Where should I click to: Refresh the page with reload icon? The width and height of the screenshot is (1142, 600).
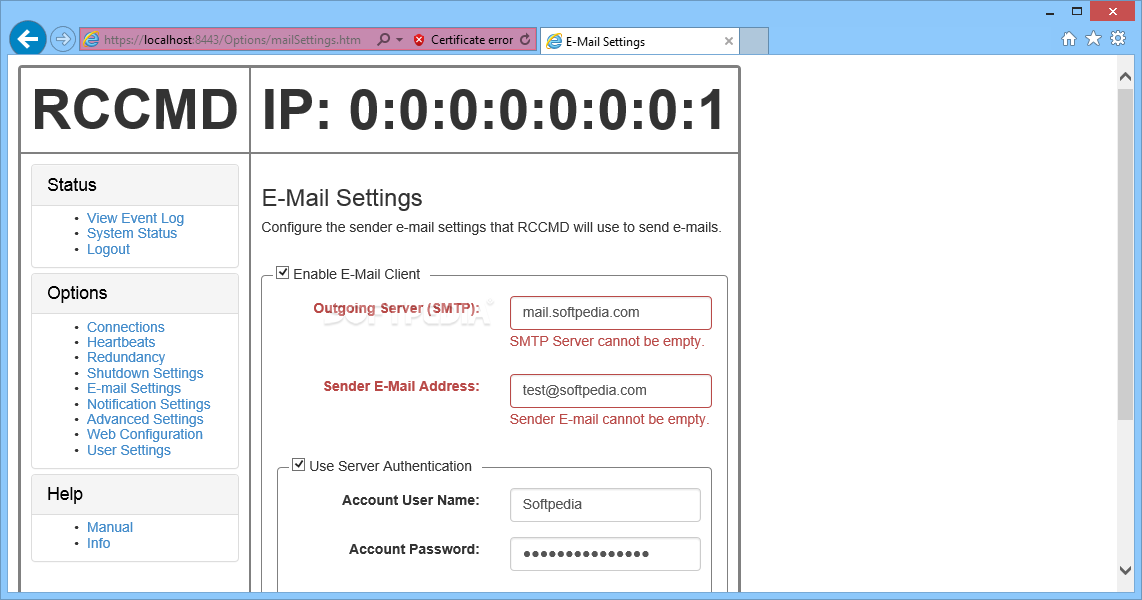pos(525,39)
